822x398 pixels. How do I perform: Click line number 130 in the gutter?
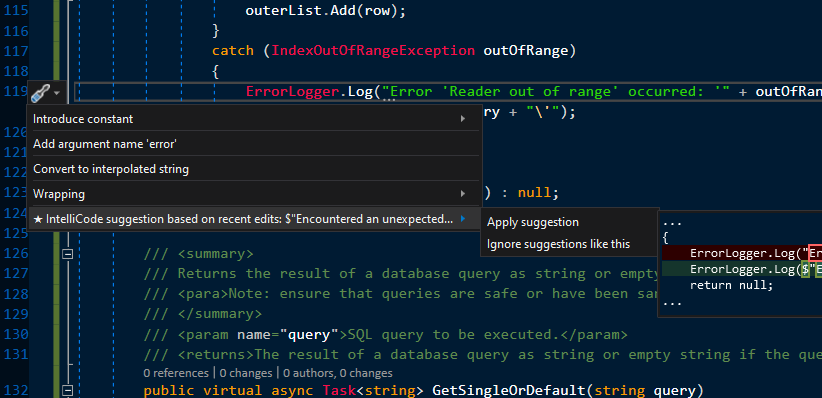[x=16, y=334]
